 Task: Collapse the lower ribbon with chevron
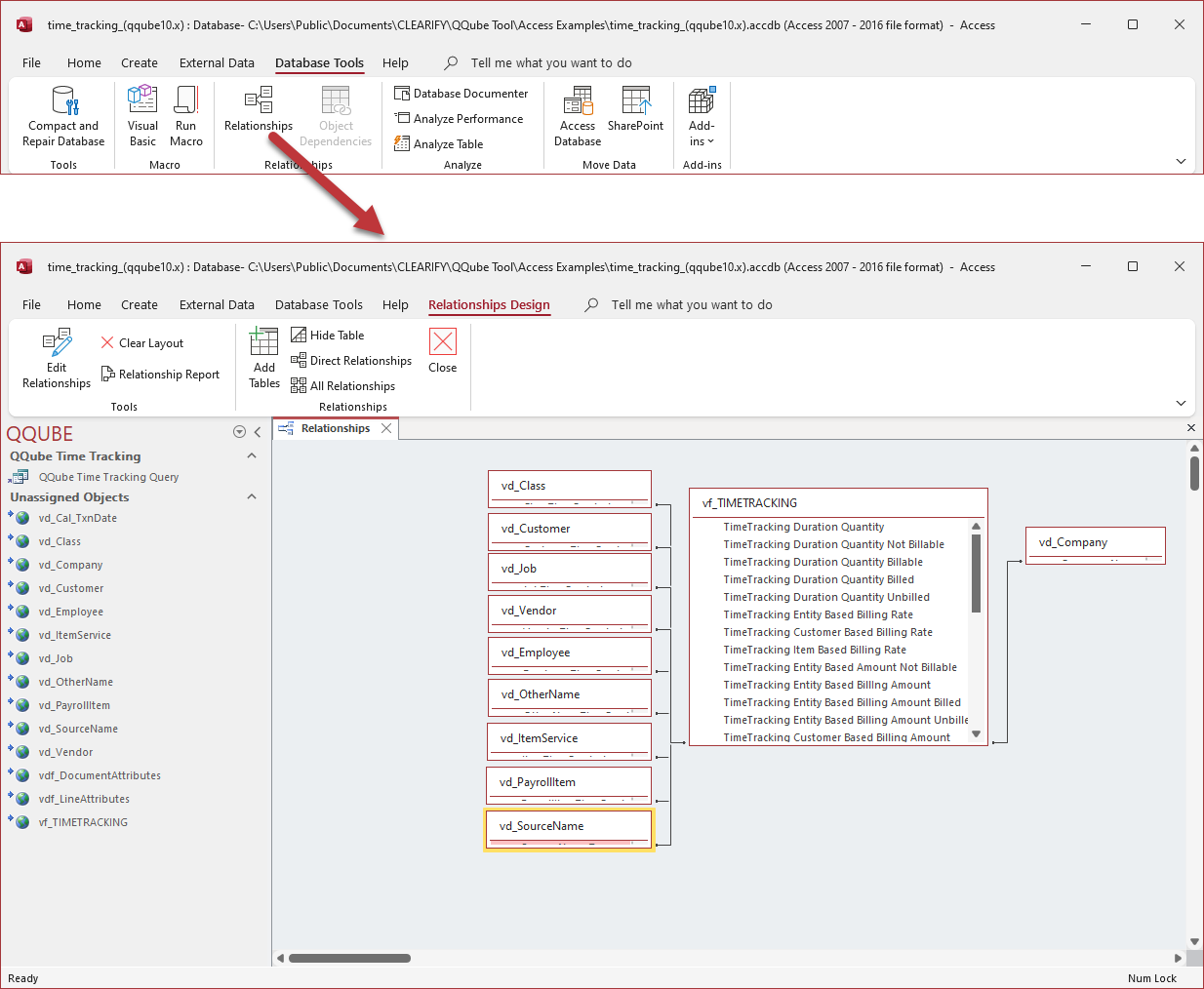point(1181,403)
